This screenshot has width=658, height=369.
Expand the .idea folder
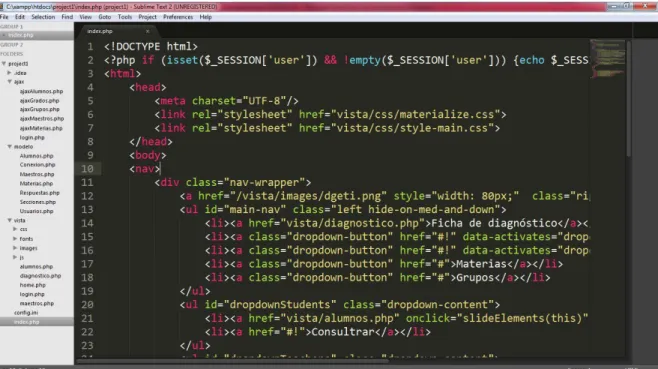click(x=9, y=73)
